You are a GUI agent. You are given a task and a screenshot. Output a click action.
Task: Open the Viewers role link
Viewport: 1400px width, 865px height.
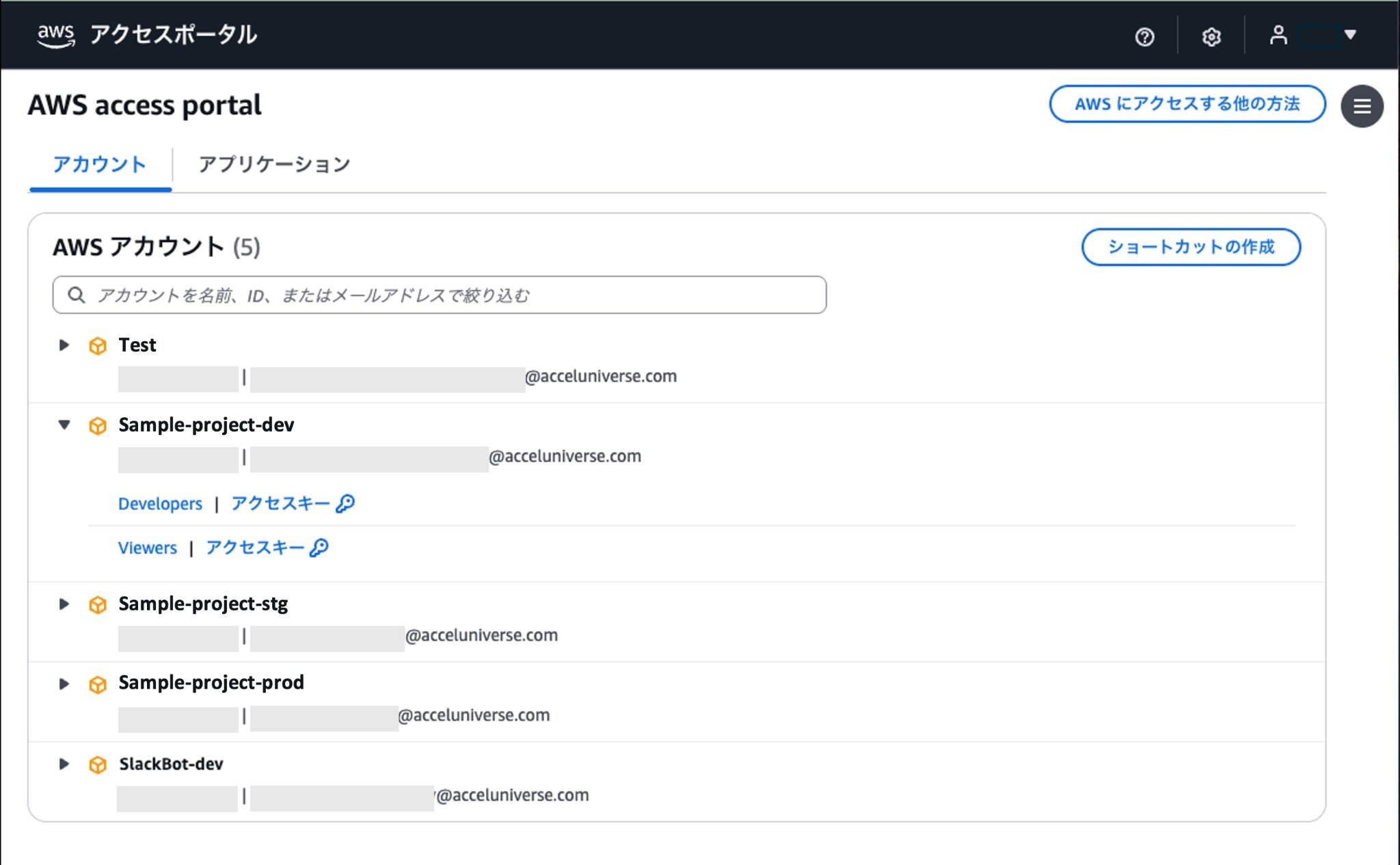tap(147, 548)
